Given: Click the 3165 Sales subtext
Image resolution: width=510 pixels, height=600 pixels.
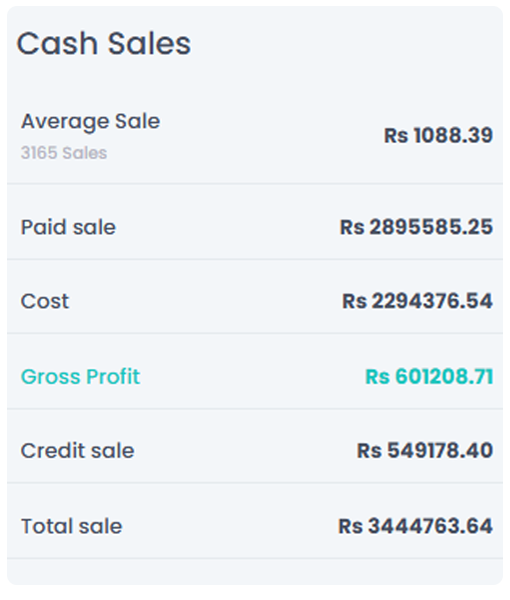Looking at the screenshot, I should coord(64,153).
